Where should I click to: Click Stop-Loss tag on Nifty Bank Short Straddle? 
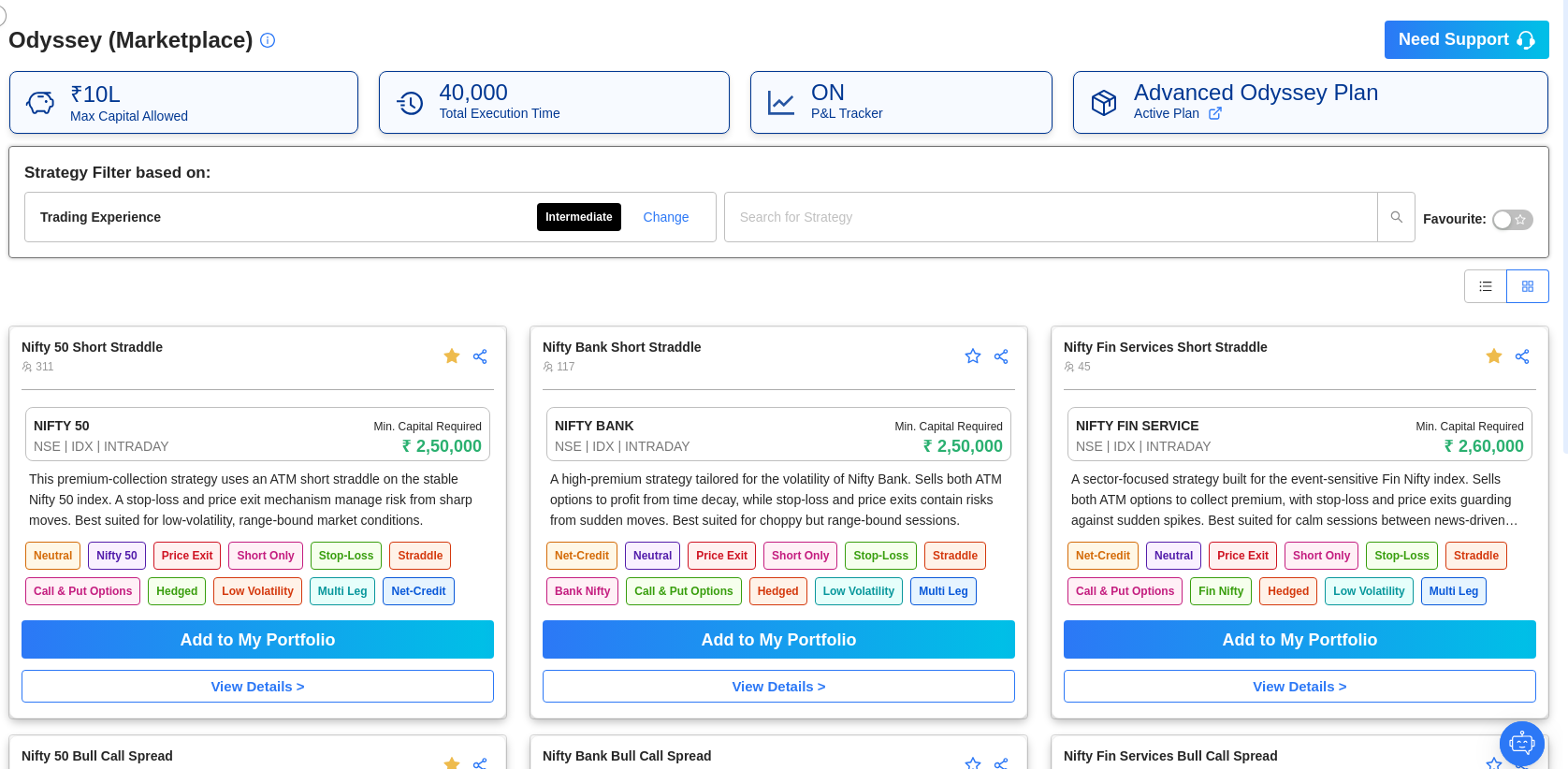point(880,556)
